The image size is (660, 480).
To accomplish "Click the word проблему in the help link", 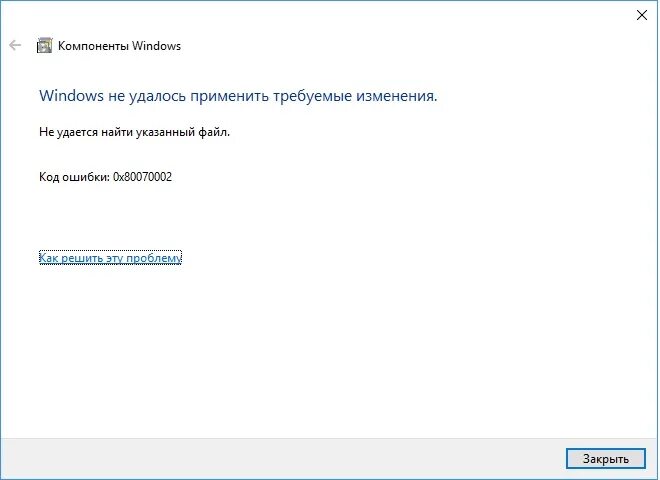I will point(154,258).
